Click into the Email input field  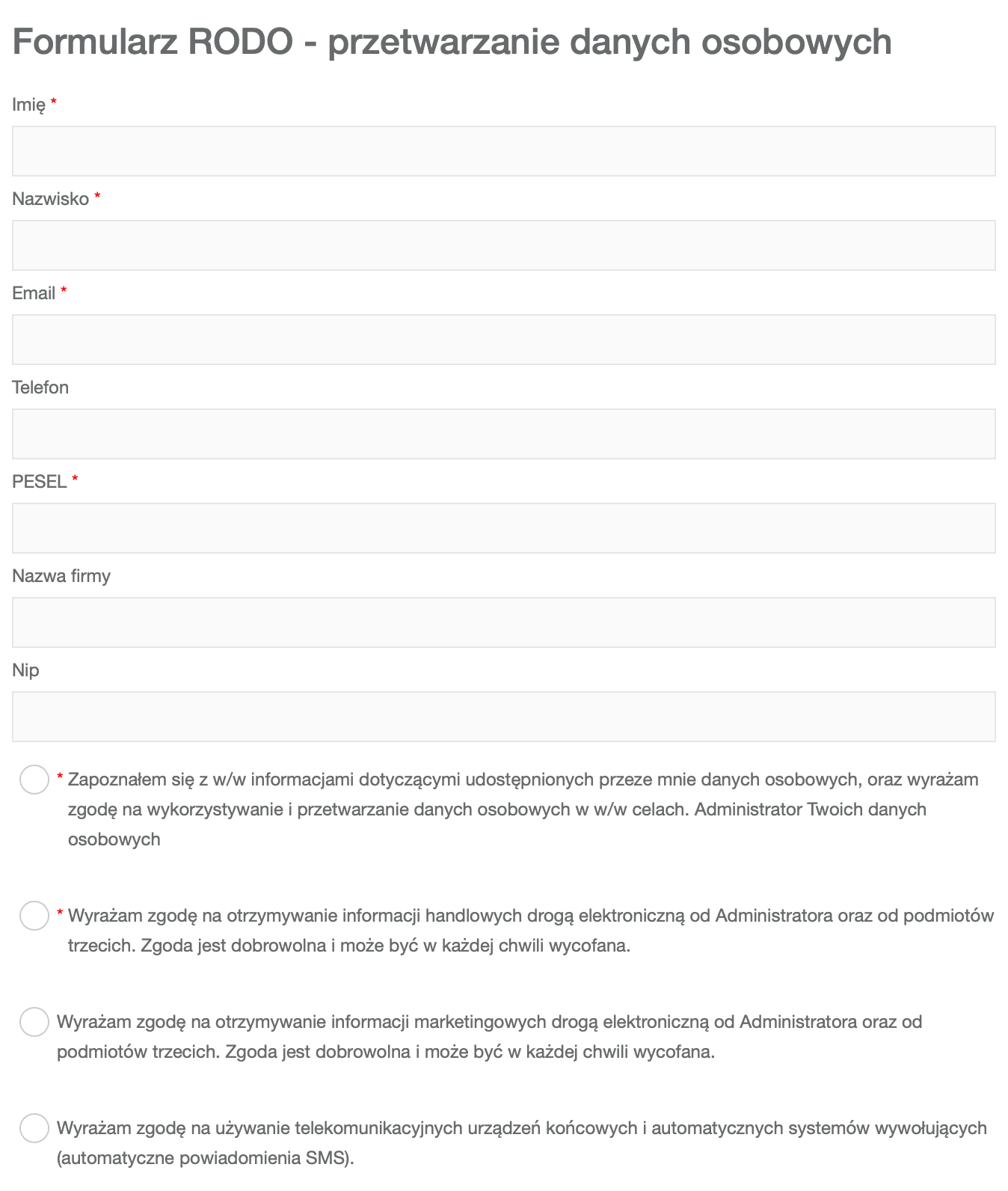(x=503, y=340)
